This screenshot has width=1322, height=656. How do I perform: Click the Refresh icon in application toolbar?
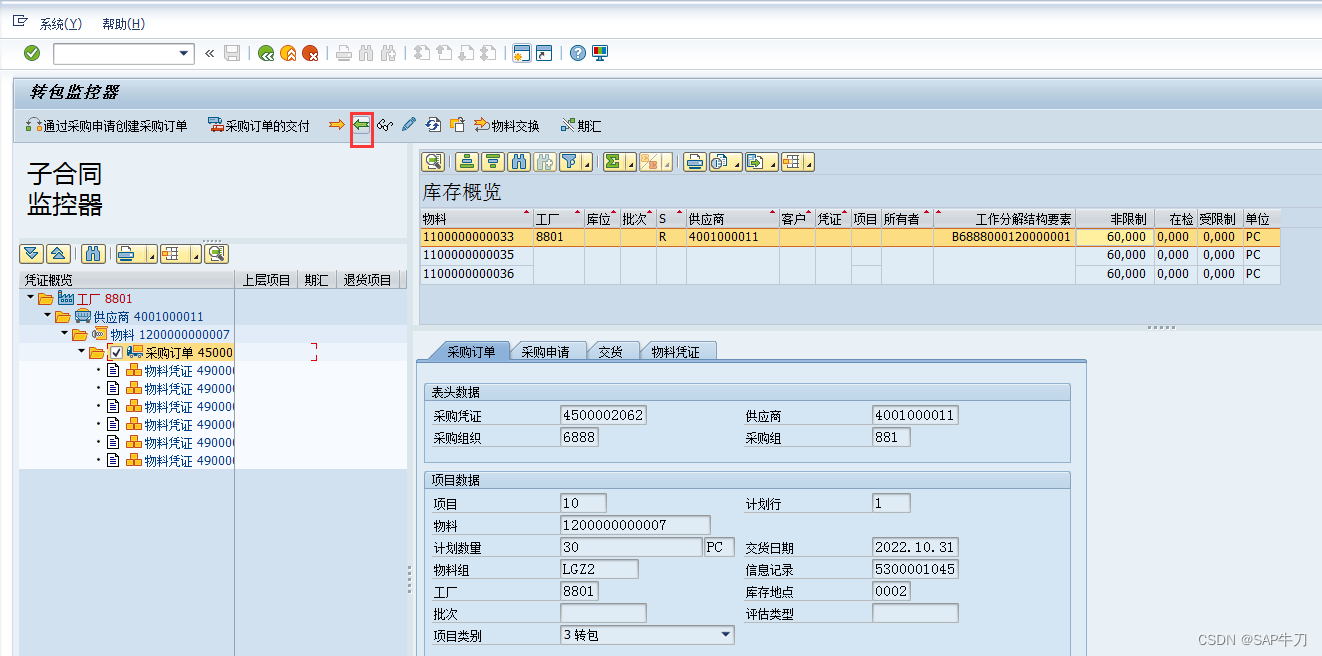pos(433,125)
